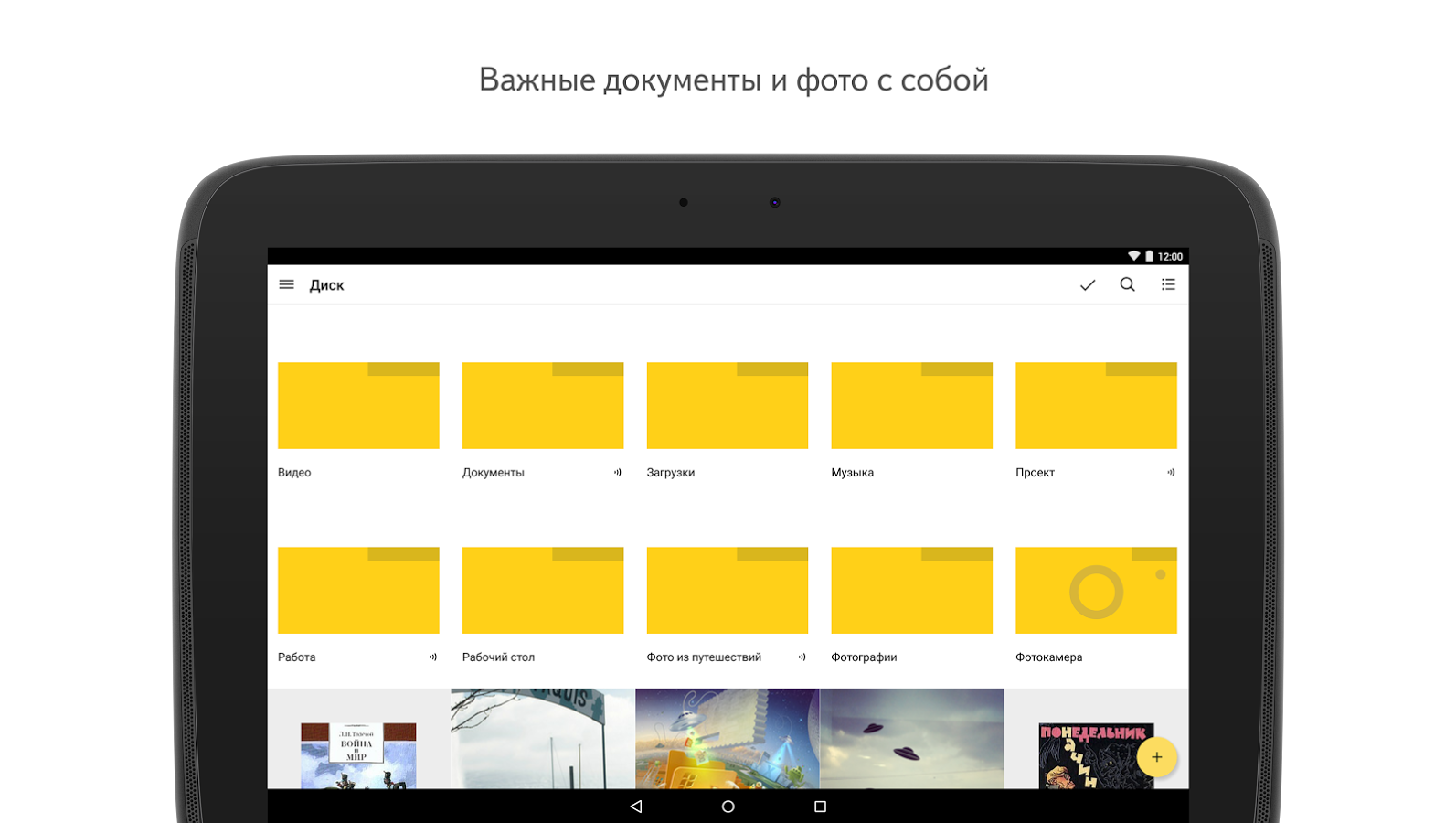Tap the Android home circle button
This screenshot has width=1456, height=823.
pos(728,807)
